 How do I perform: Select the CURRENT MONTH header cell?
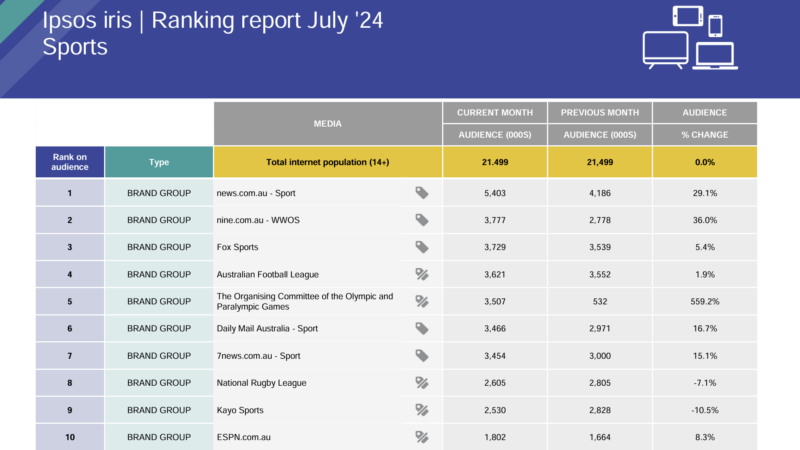495,112
